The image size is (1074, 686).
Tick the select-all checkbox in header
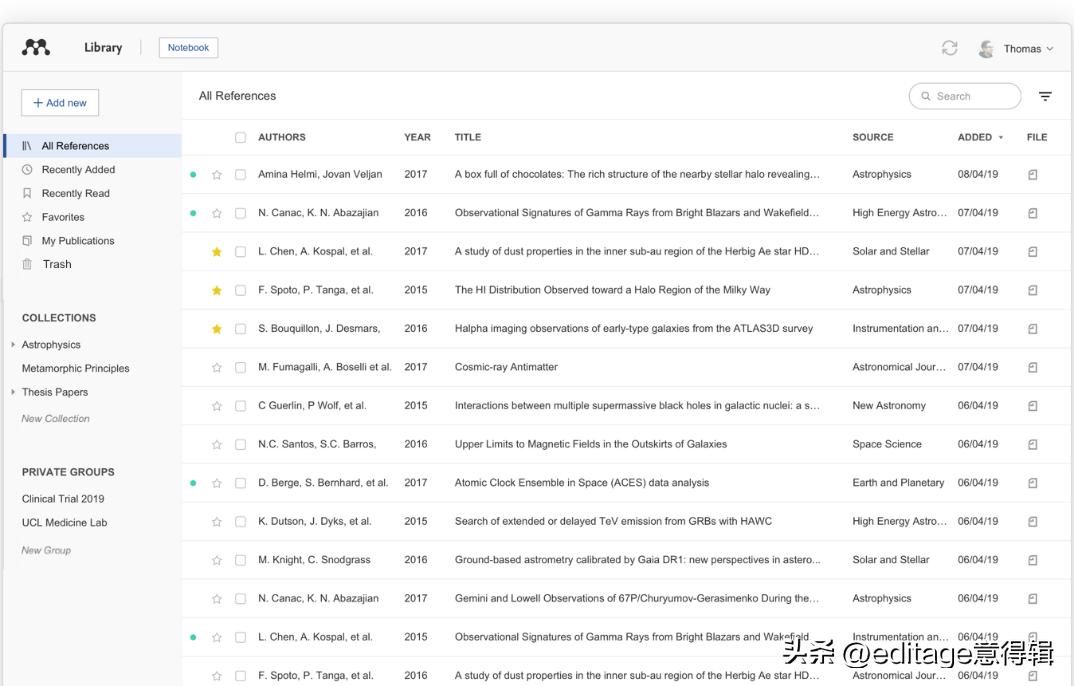(x=240, y=138)
